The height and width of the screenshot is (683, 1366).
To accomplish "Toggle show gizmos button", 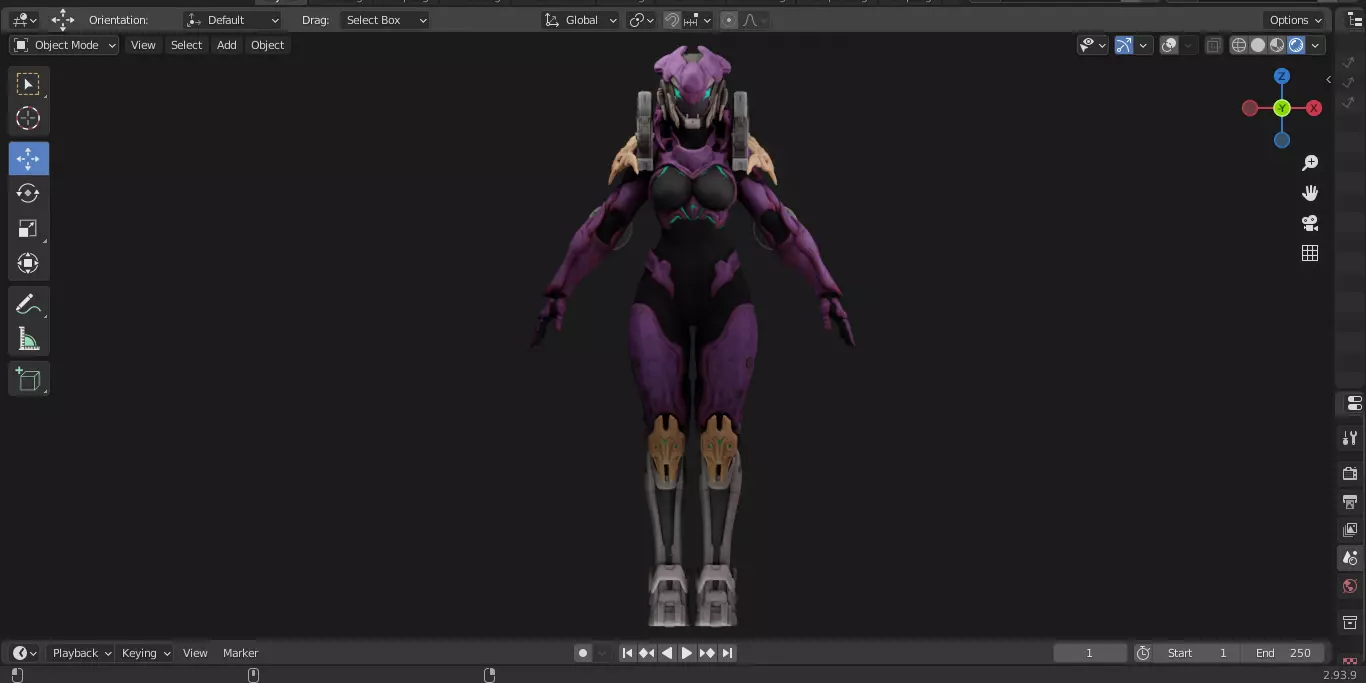I will 1124,45.
